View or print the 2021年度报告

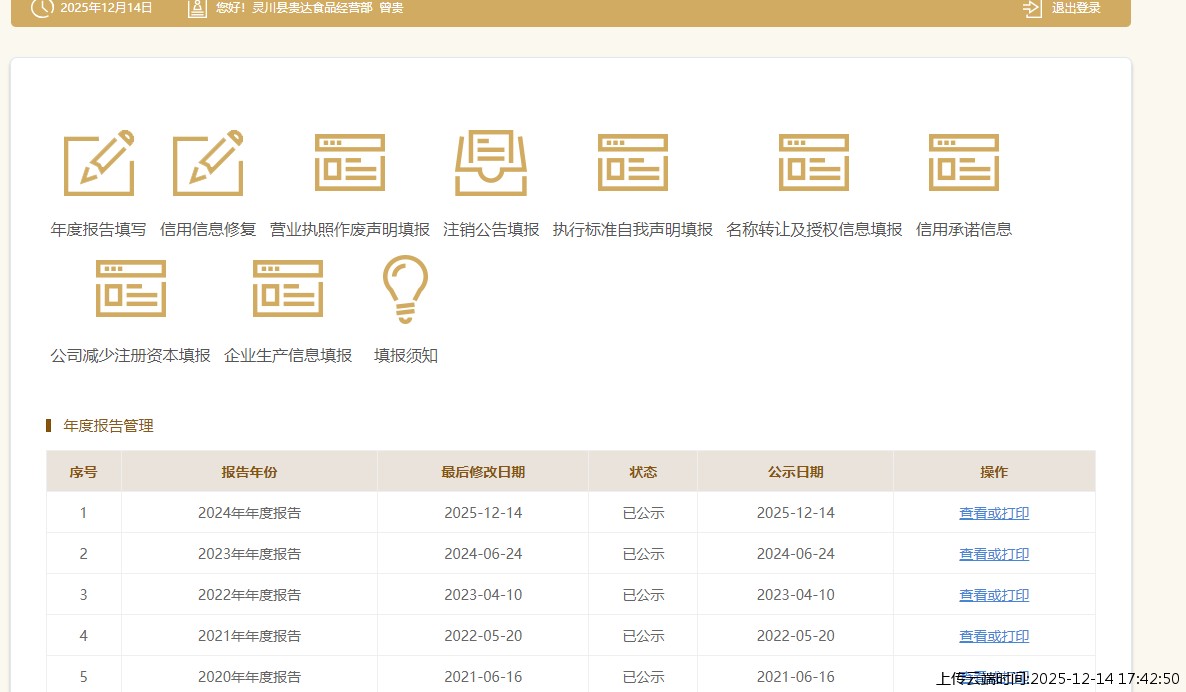point(994,636)
